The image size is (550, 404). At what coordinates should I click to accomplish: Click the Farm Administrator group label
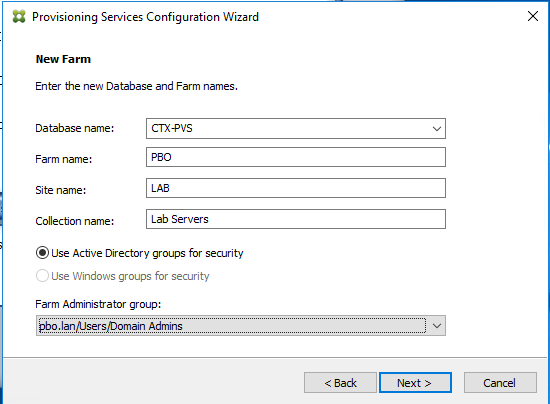coord(98,304)
